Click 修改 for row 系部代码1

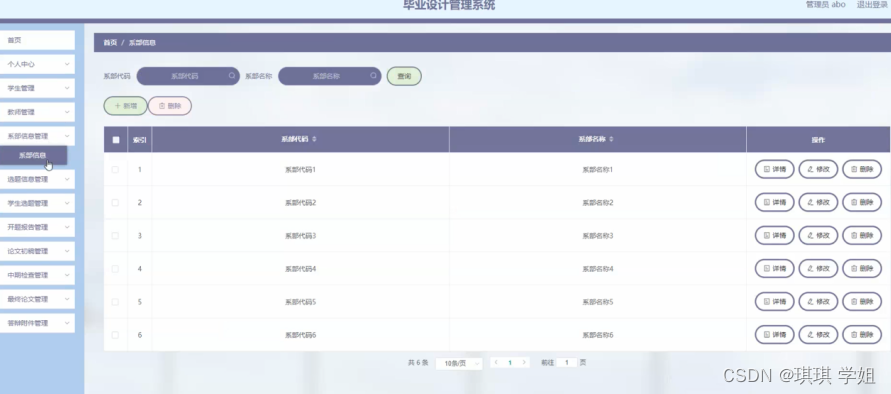[818, 169]
